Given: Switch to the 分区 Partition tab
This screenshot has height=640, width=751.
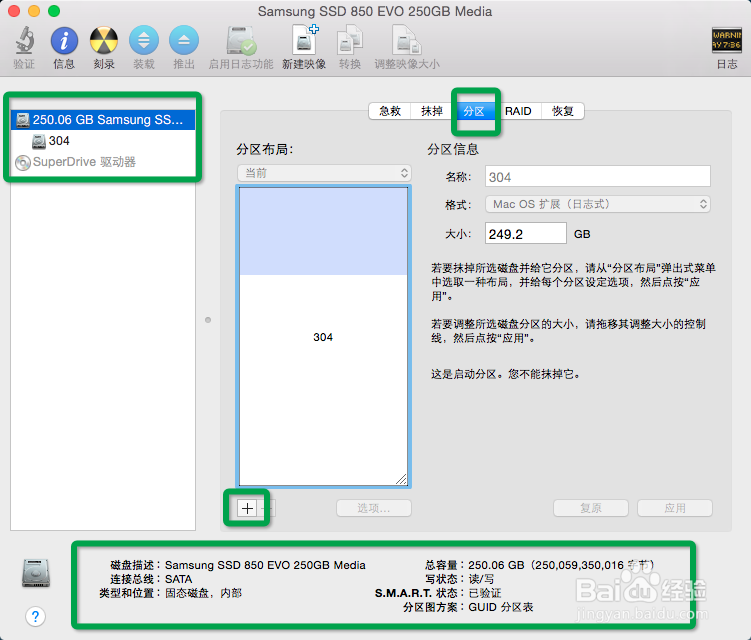Looking at the screenshot, I should [474, 111].
